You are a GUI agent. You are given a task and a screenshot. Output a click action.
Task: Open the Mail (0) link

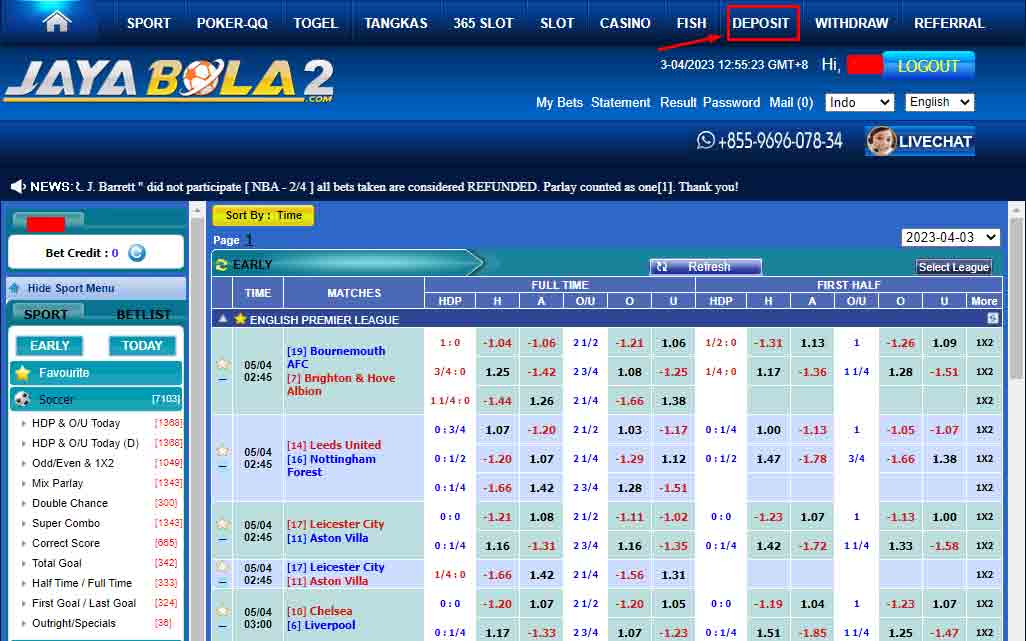[x=791, y=103]
